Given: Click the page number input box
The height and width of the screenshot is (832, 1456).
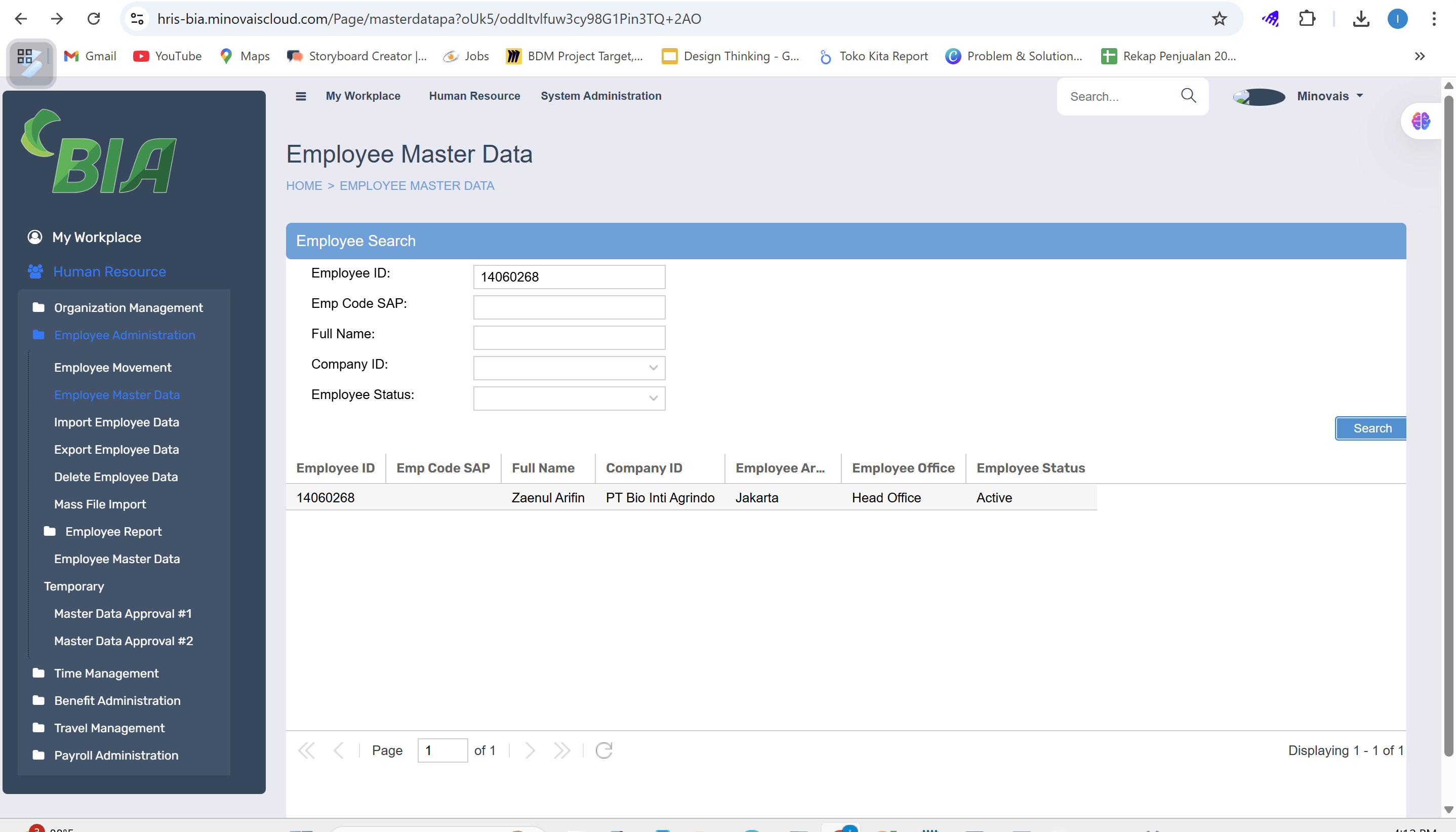Looking at the screenshot, I should [442, 750].
